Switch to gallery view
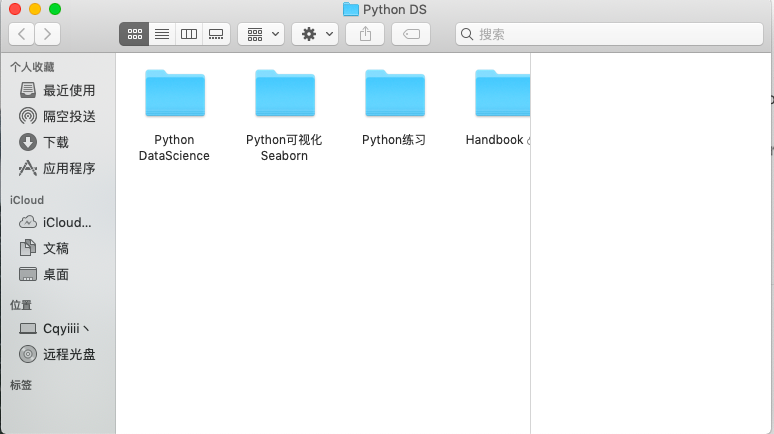The height and width of the screenshot is (434, 774). (x=215, y=34)
